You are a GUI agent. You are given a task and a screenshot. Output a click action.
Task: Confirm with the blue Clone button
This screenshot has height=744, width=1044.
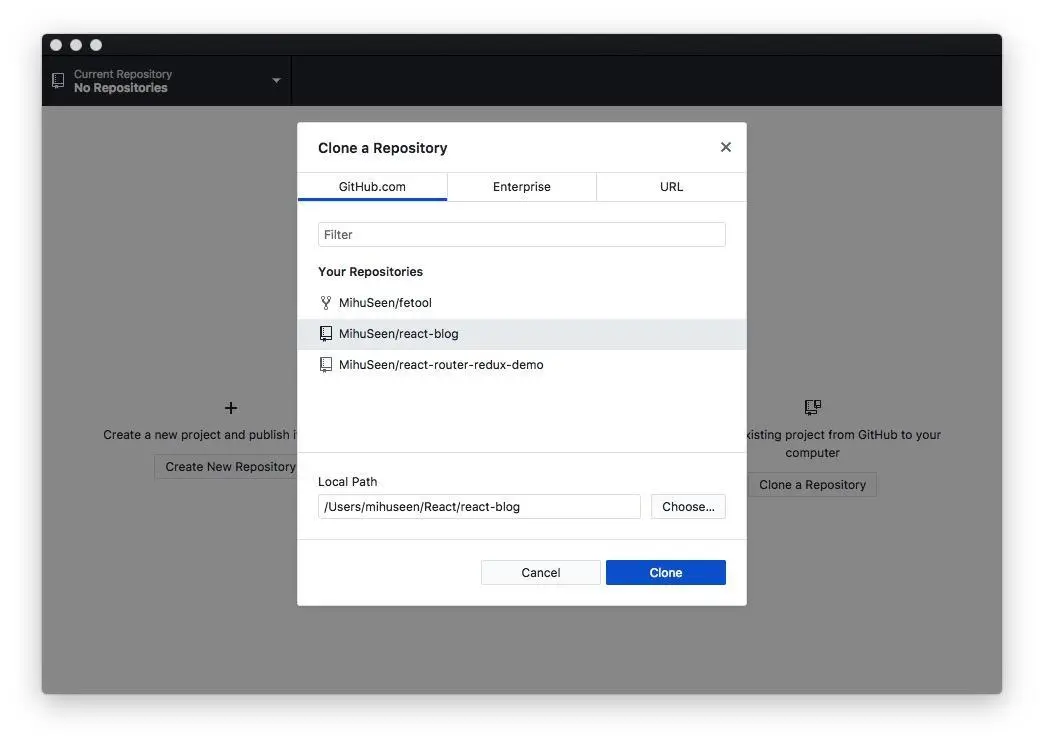[x=665, y=572]
